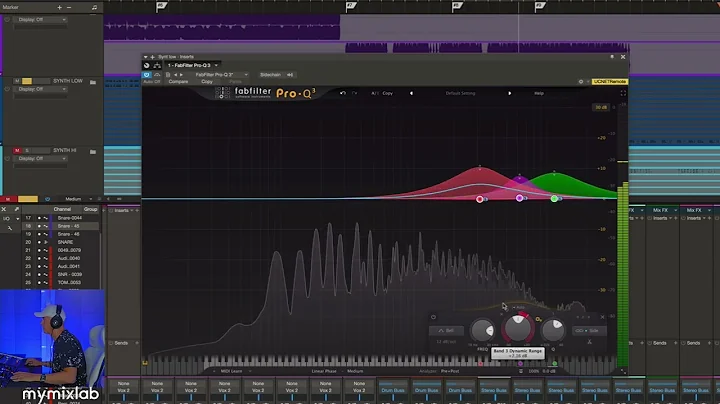Screen dimensions: 720x404
Task: Open the MIDI Learn menu
Action: (x=233, y=371)
